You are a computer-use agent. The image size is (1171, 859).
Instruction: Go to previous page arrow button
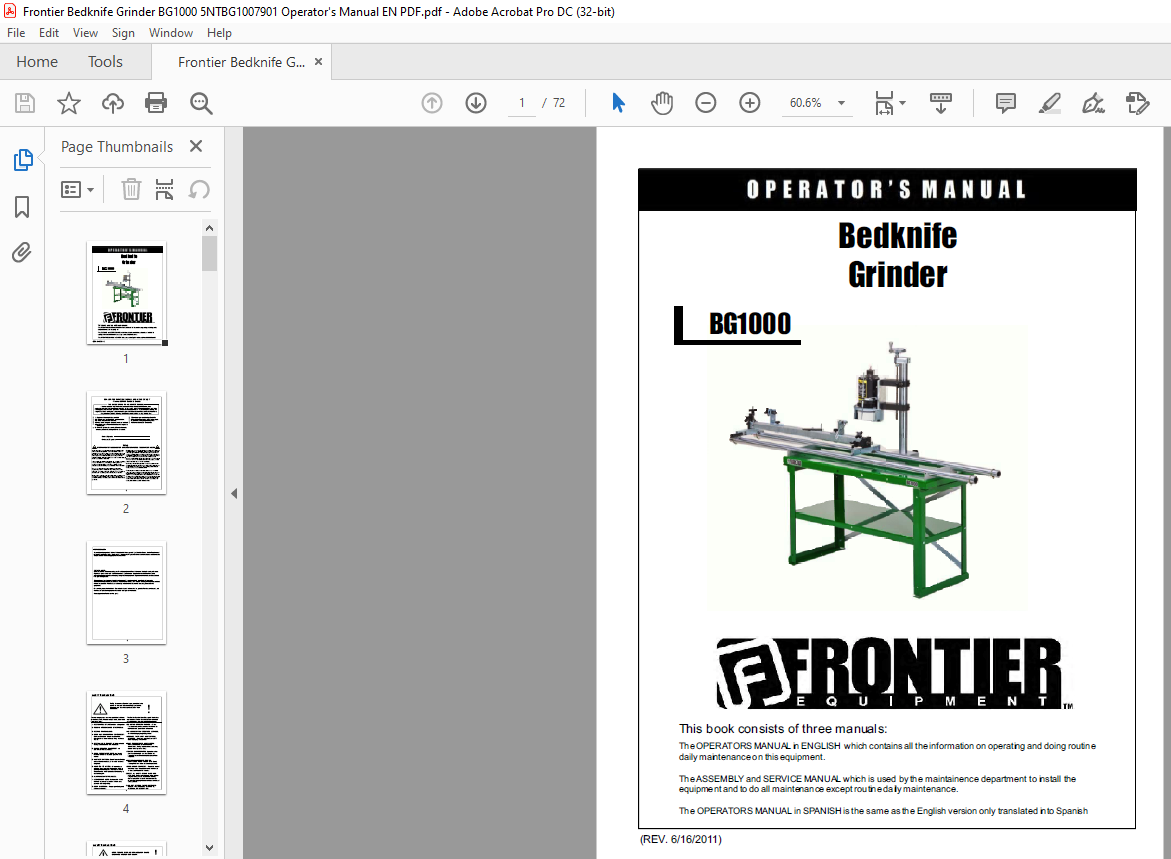[x=432, y=103]
